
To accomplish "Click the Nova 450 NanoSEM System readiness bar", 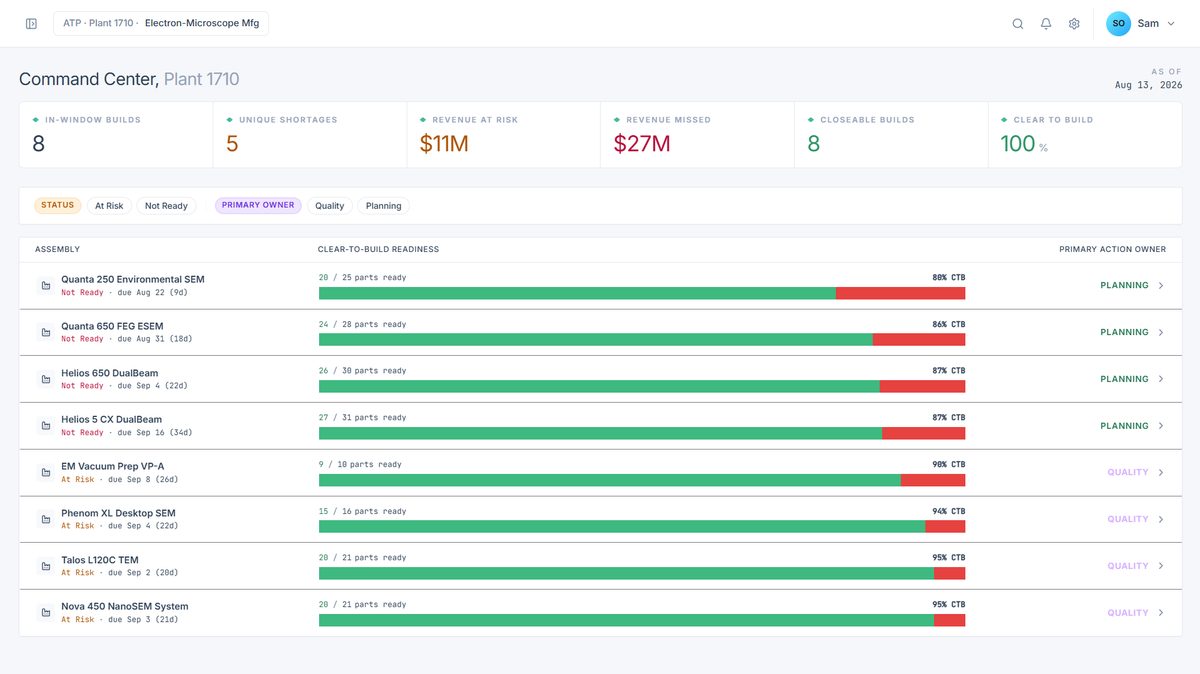I will [642, 620].
